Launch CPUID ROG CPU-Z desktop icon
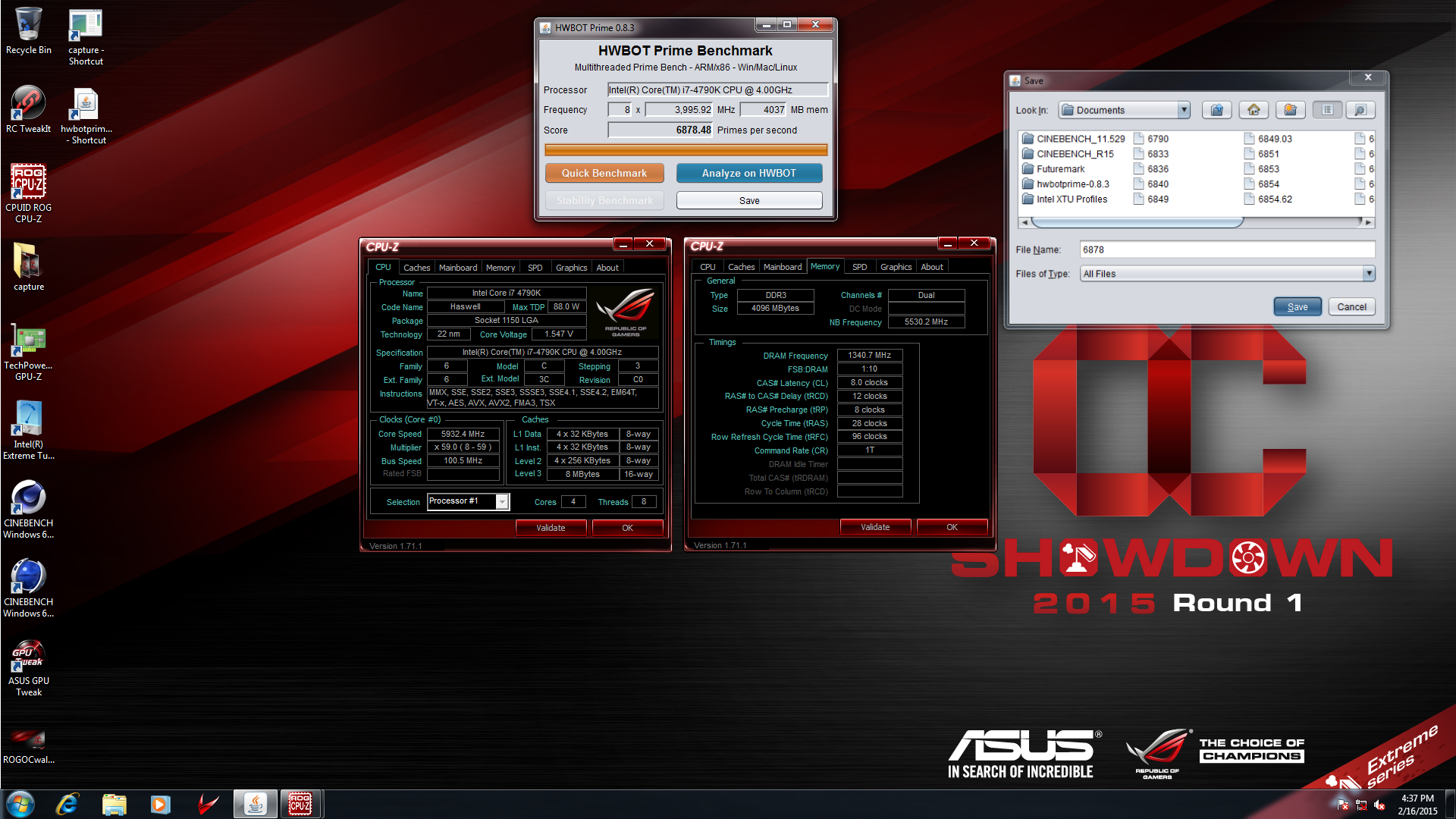This screenshot has height=819, width=1456. [29, 193]
